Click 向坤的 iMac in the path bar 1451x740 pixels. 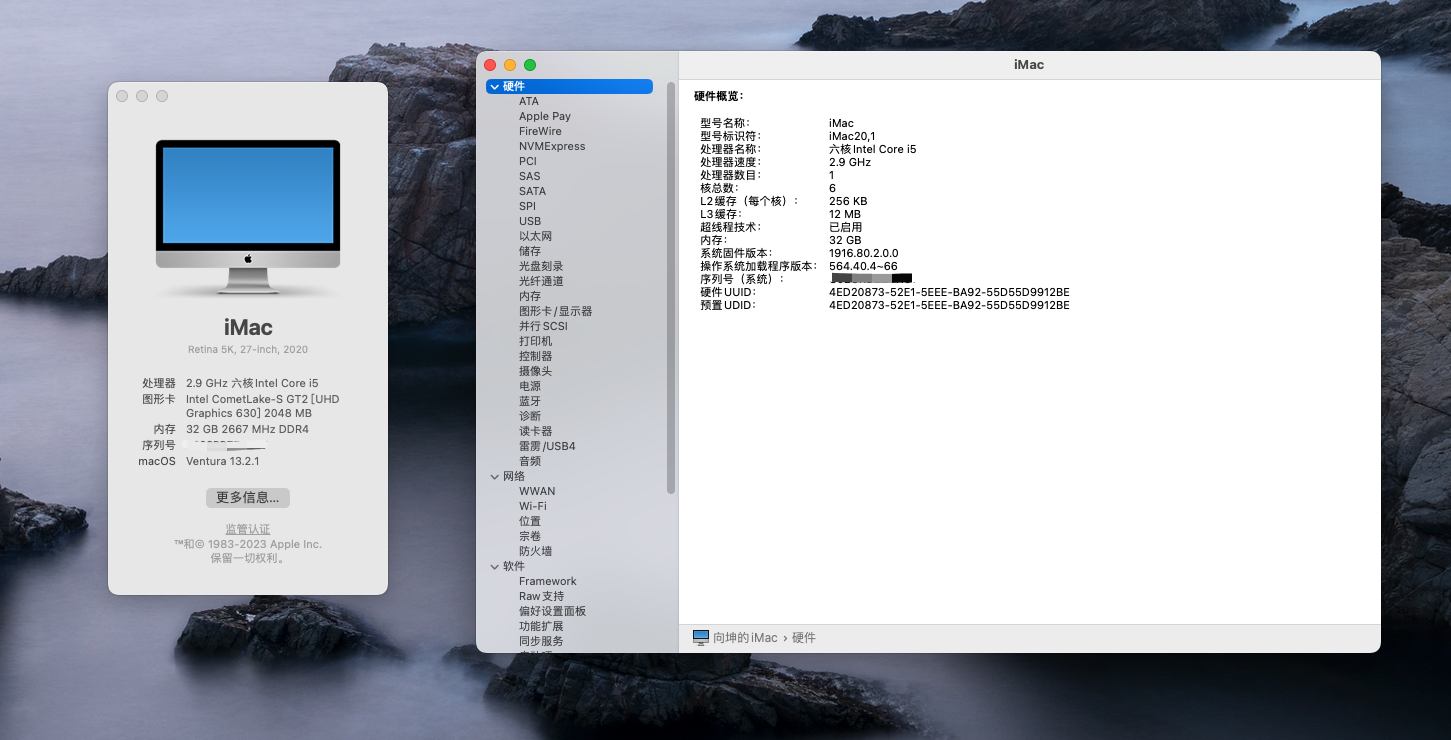tap(745, 637)
